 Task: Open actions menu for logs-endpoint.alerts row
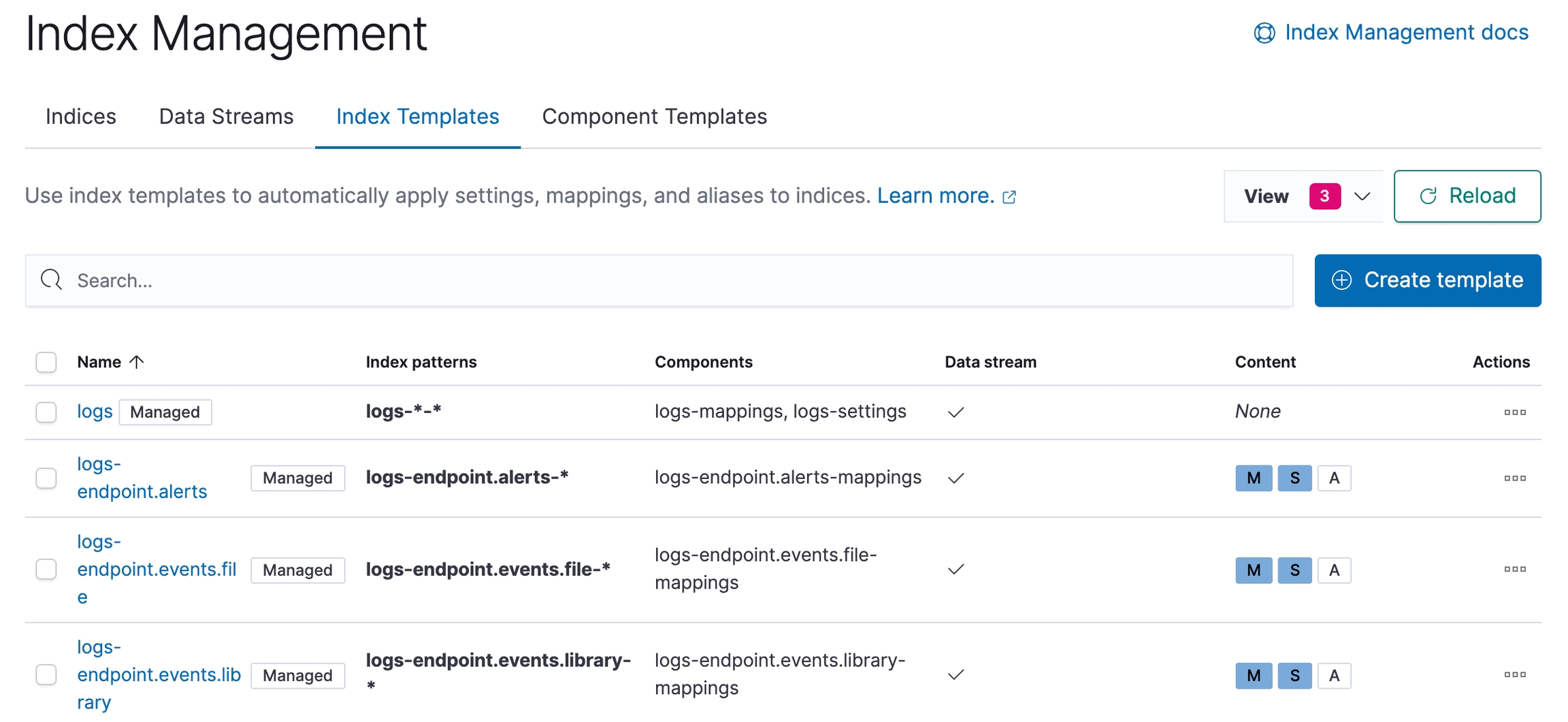coord(1514,478)
